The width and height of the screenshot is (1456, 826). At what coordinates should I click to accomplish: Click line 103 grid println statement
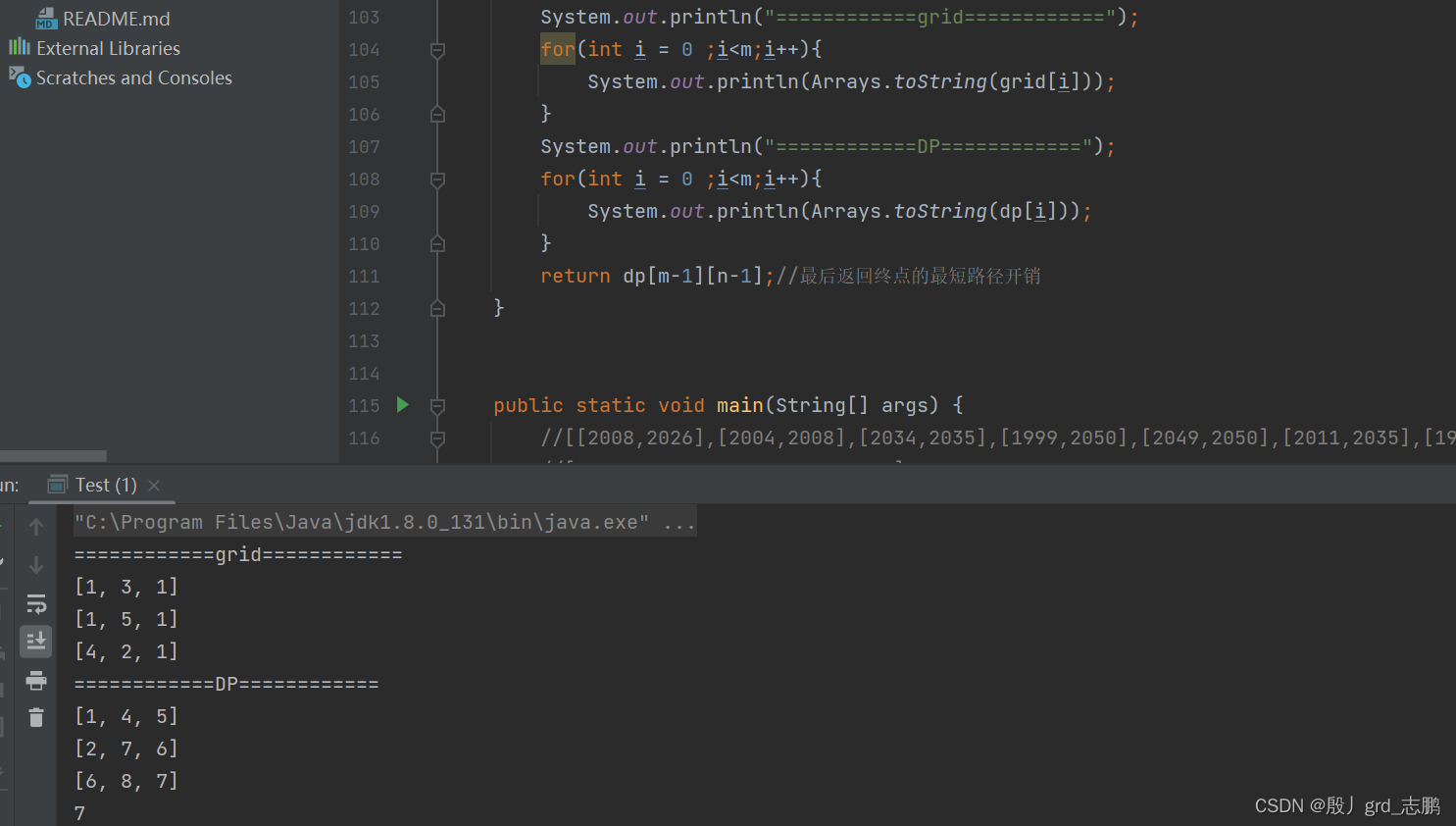pos(839,18)
